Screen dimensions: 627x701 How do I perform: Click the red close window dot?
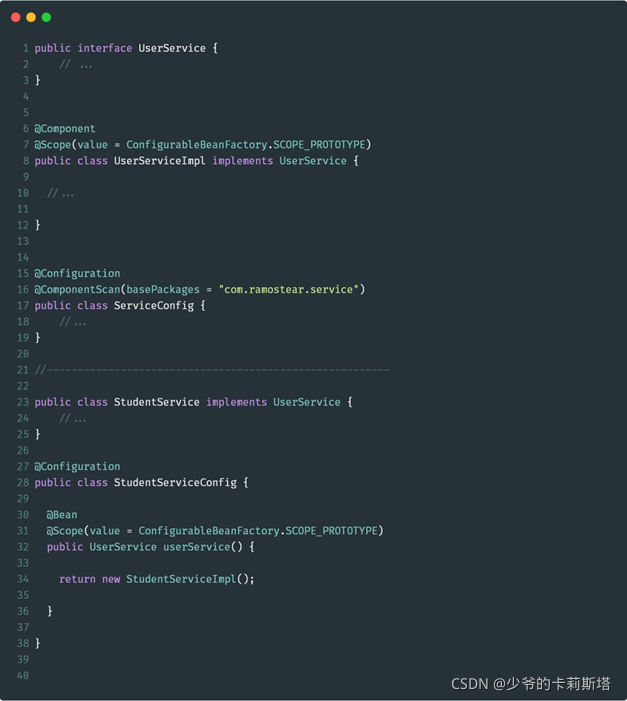(16, 17)
